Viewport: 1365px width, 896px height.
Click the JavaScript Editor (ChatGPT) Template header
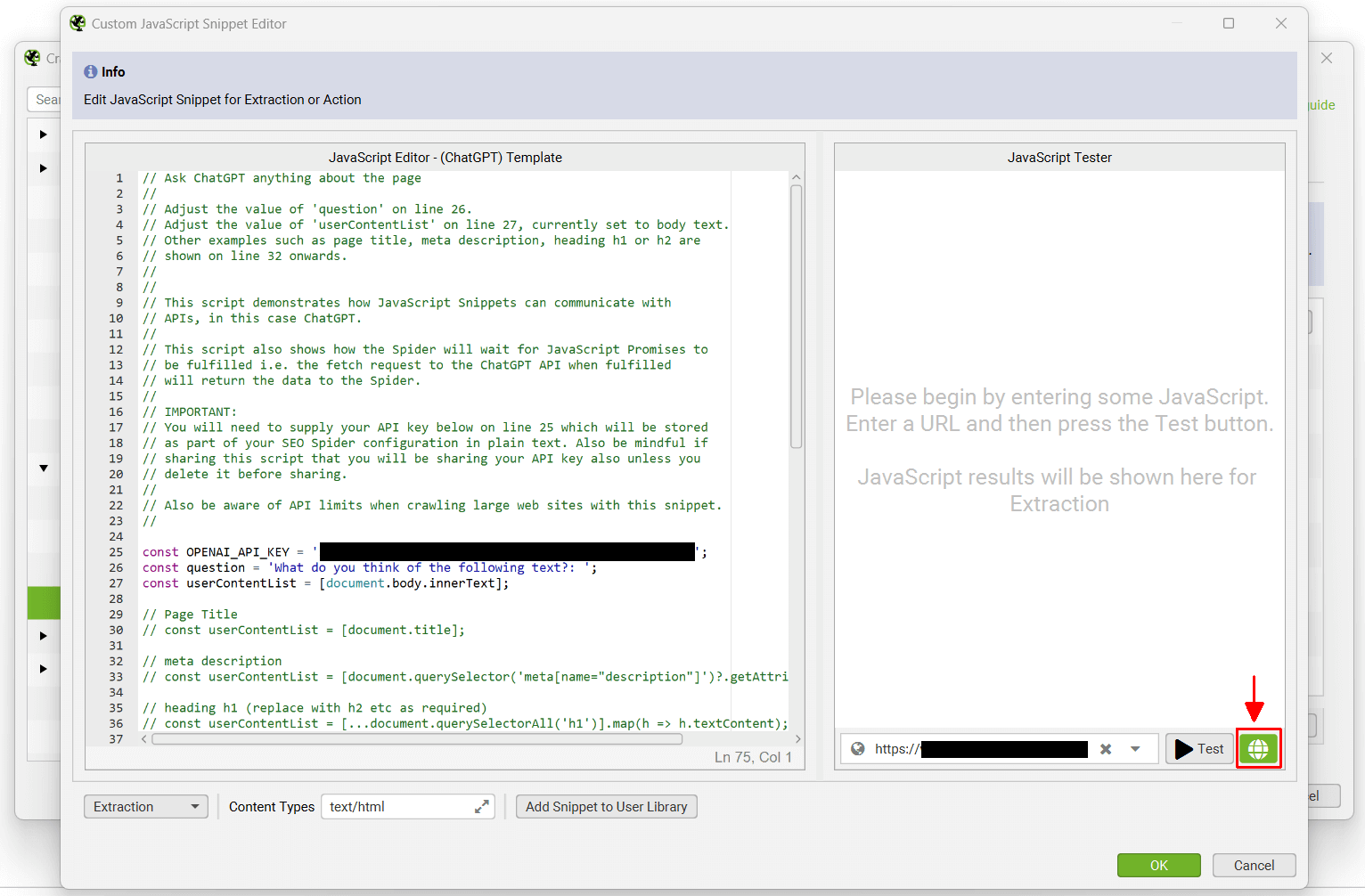click(445, 158)
